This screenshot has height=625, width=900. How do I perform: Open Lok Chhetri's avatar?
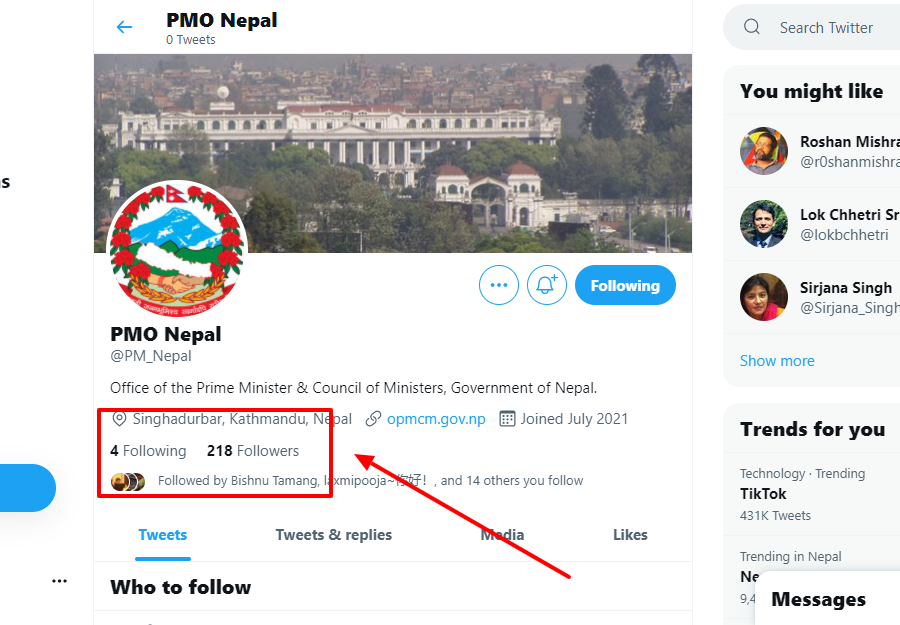[764, 224]
